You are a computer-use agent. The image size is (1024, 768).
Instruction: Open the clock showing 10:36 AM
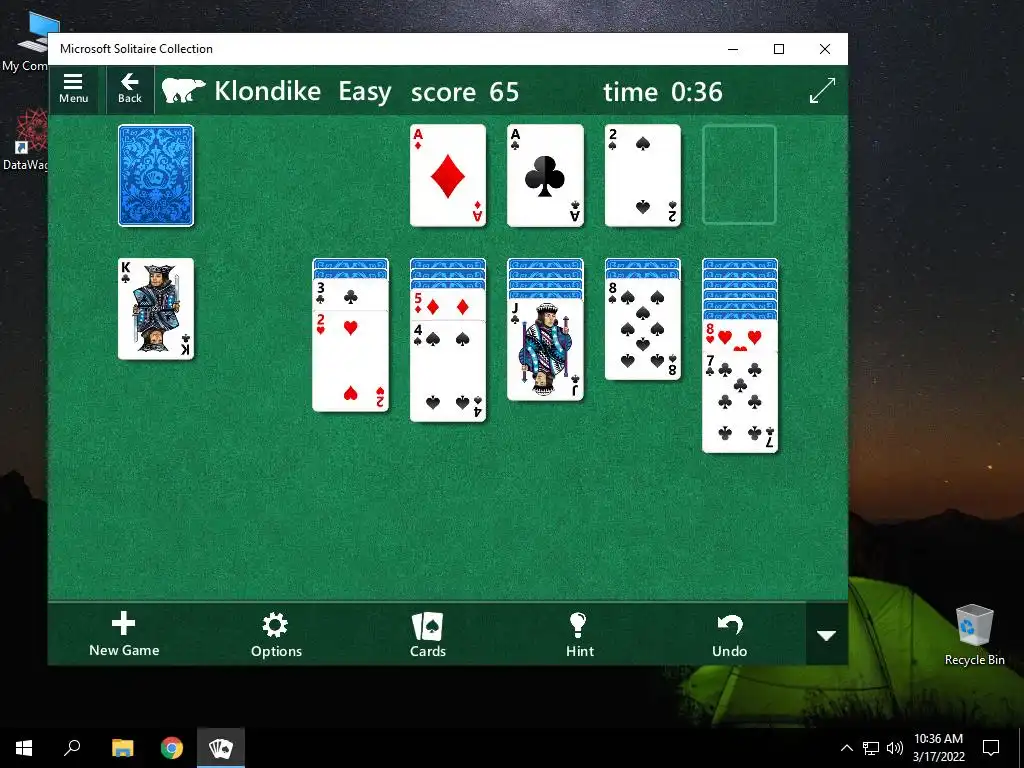[x=938, y=748]
